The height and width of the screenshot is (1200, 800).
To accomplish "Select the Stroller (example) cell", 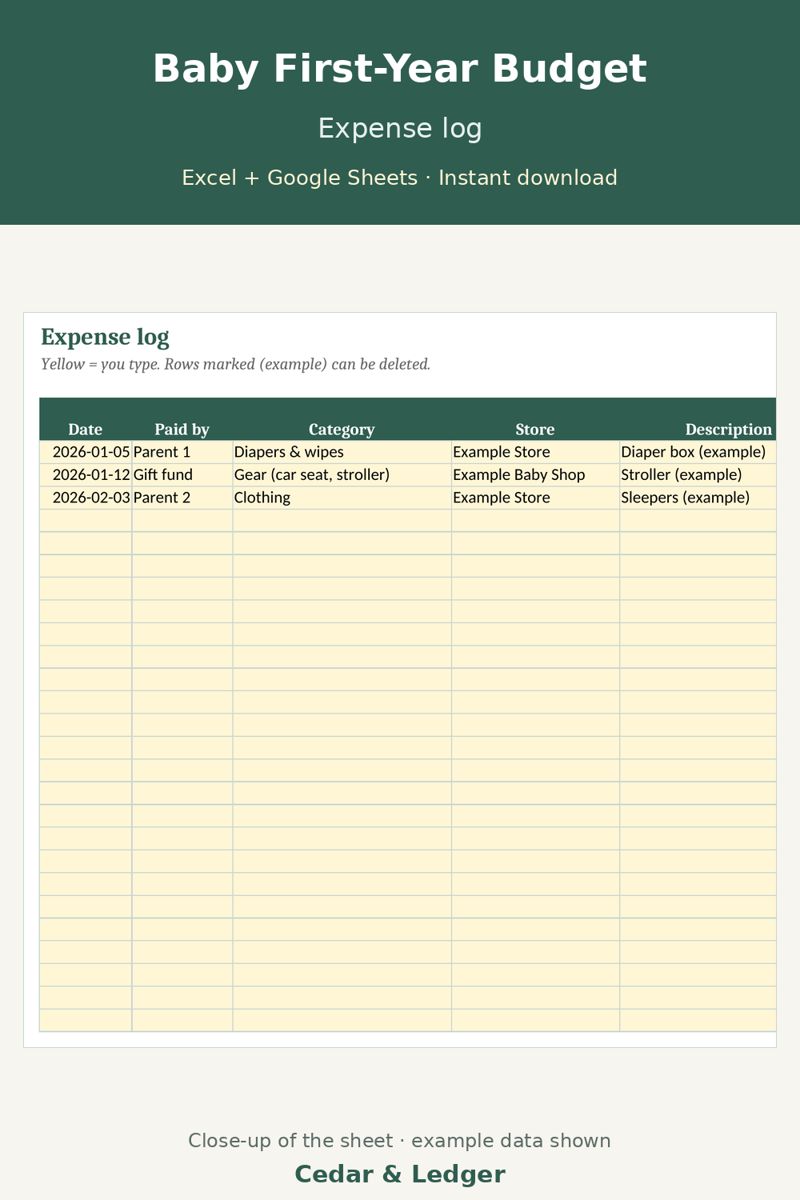I will tap(698, 475).
